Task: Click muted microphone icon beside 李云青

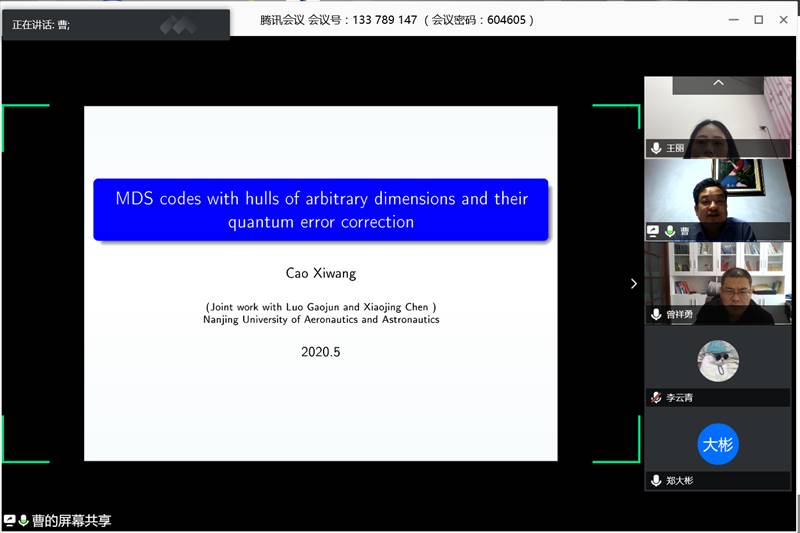Action: 656,397
